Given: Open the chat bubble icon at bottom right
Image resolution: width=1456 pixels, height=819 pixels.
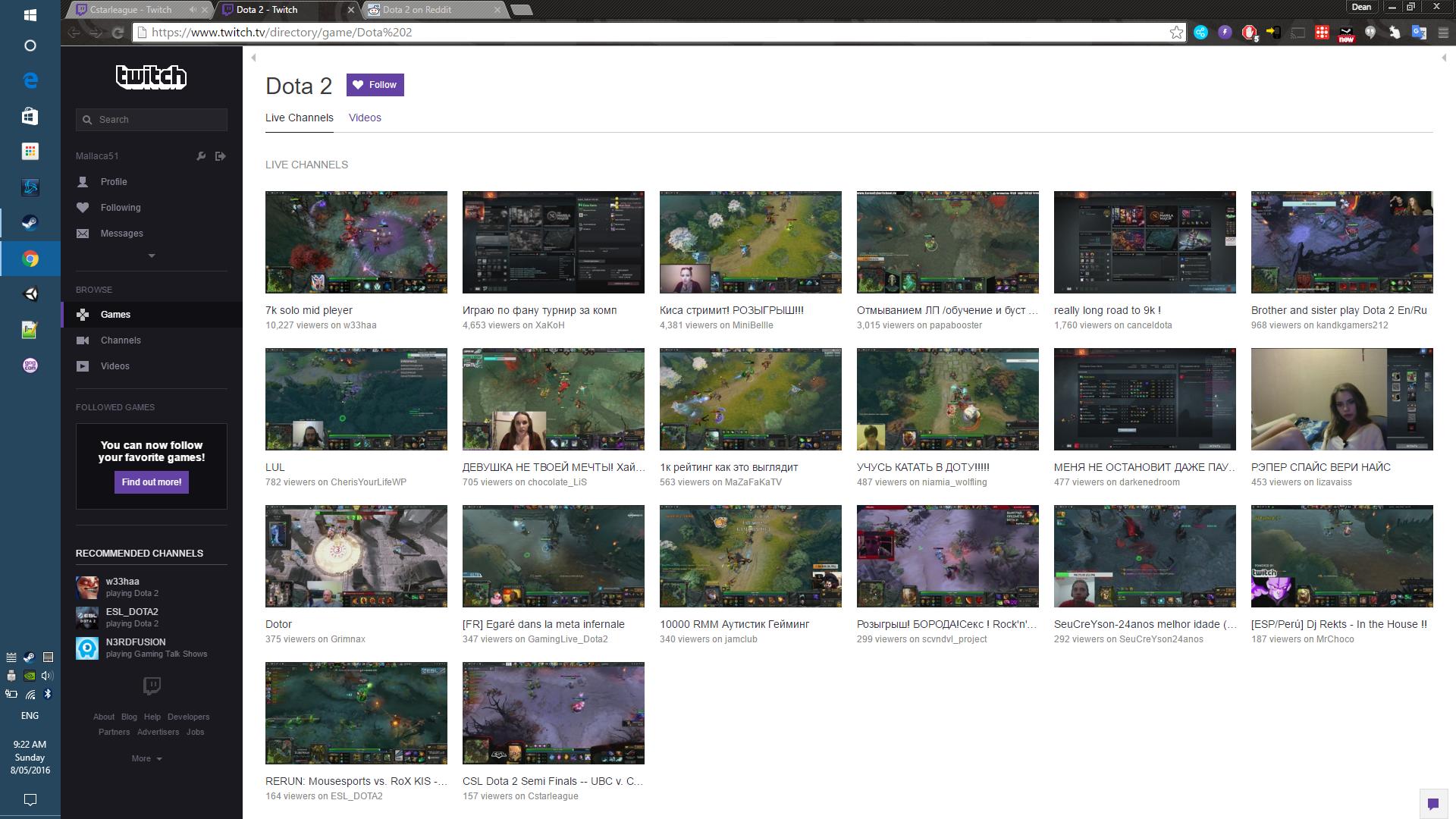Looking at the screenshot, I should coord(1432,804).
